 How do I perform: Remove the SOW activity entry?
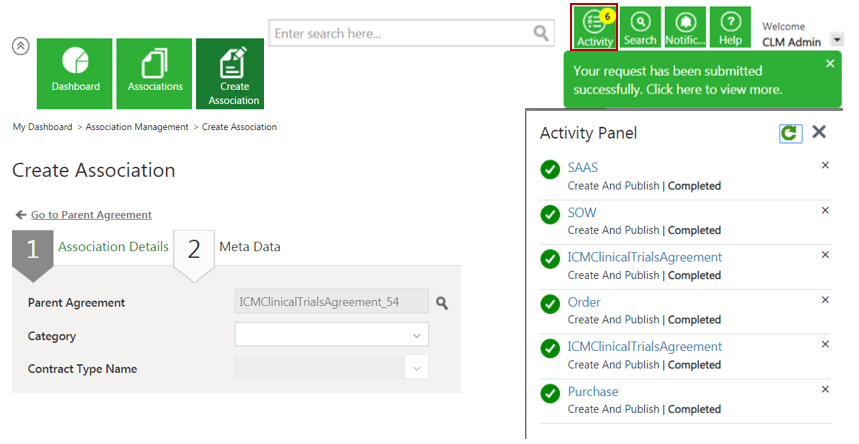click(x=825, y=211)
